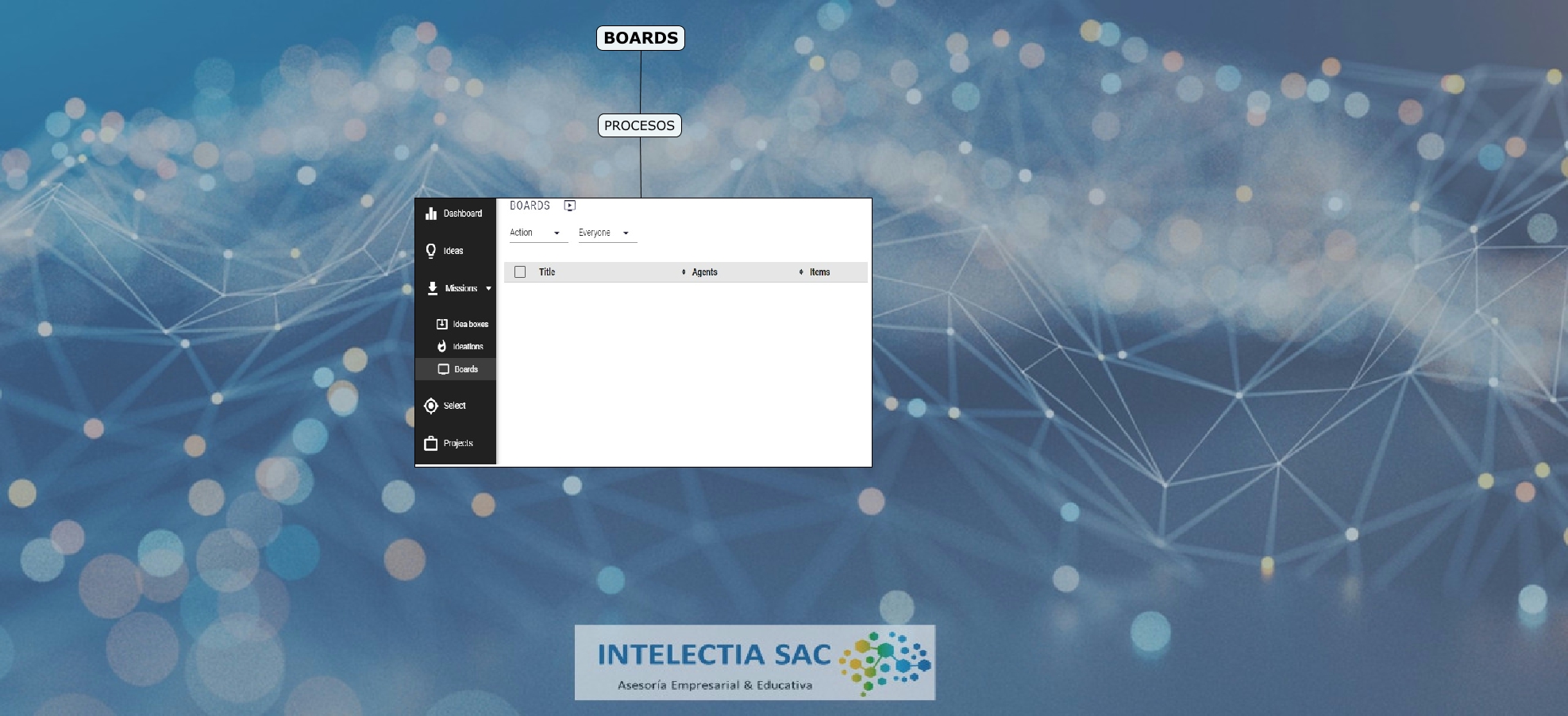Screen dimensions: 1568x716
Task: Click the Select target icon
Action: (431, 406)
